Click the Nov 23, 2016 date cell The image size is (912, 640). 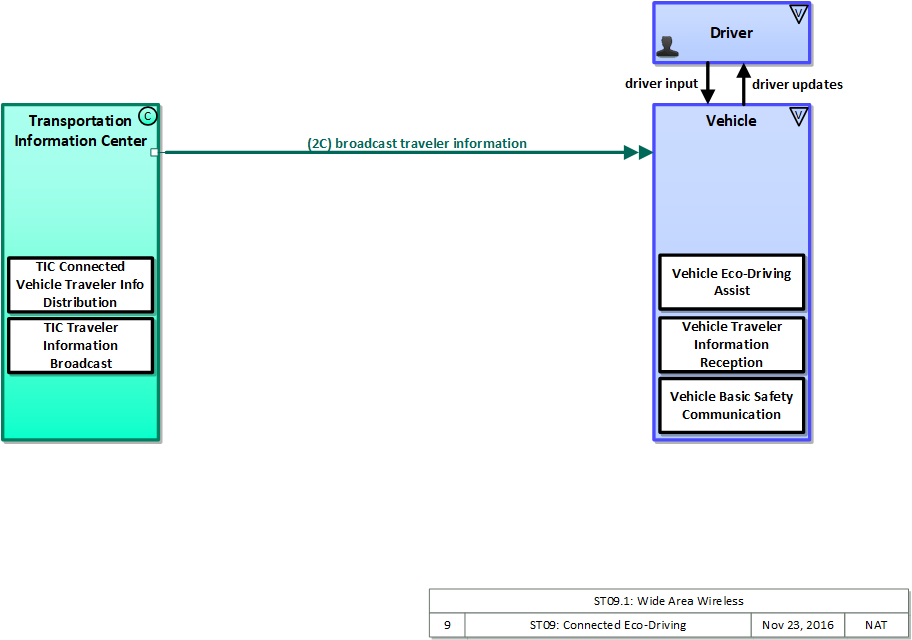coord(797,625)
